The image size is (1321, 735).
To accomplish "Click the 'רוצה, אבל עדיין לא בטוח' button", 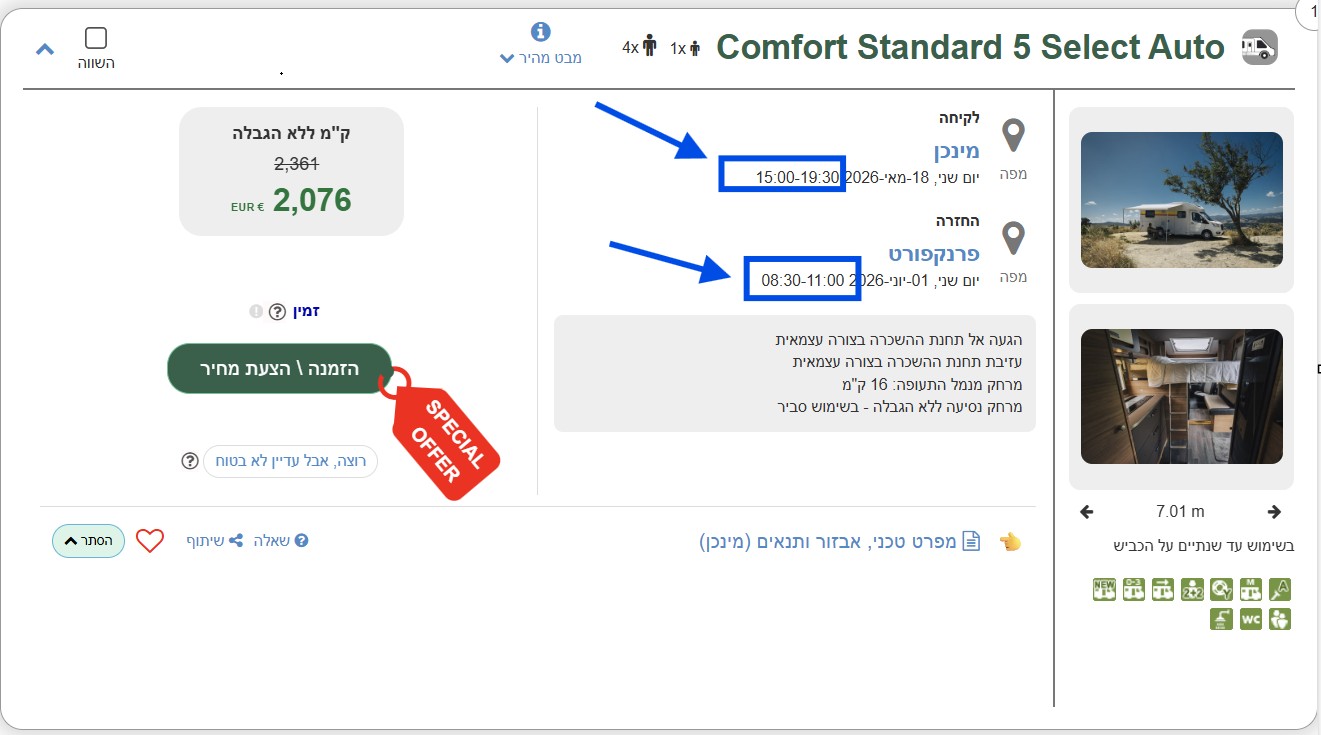I will (290, 461).
